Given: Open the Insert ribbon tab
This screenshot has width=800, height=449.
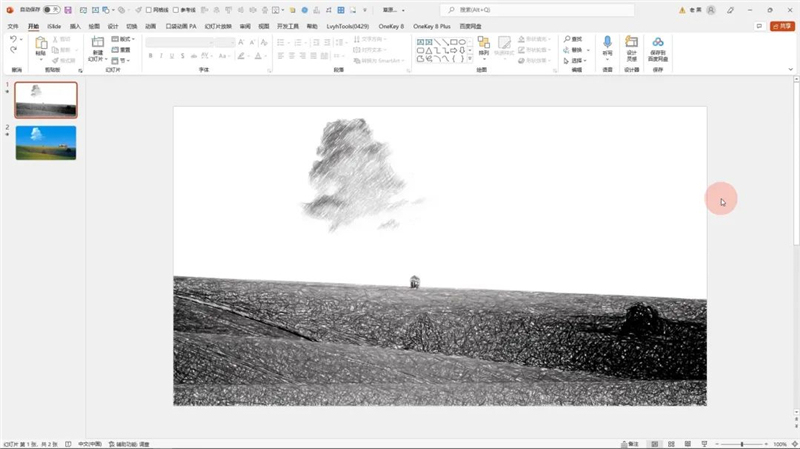Looking at the screenshot, I should pyautogui.click(x=75, y=26).
